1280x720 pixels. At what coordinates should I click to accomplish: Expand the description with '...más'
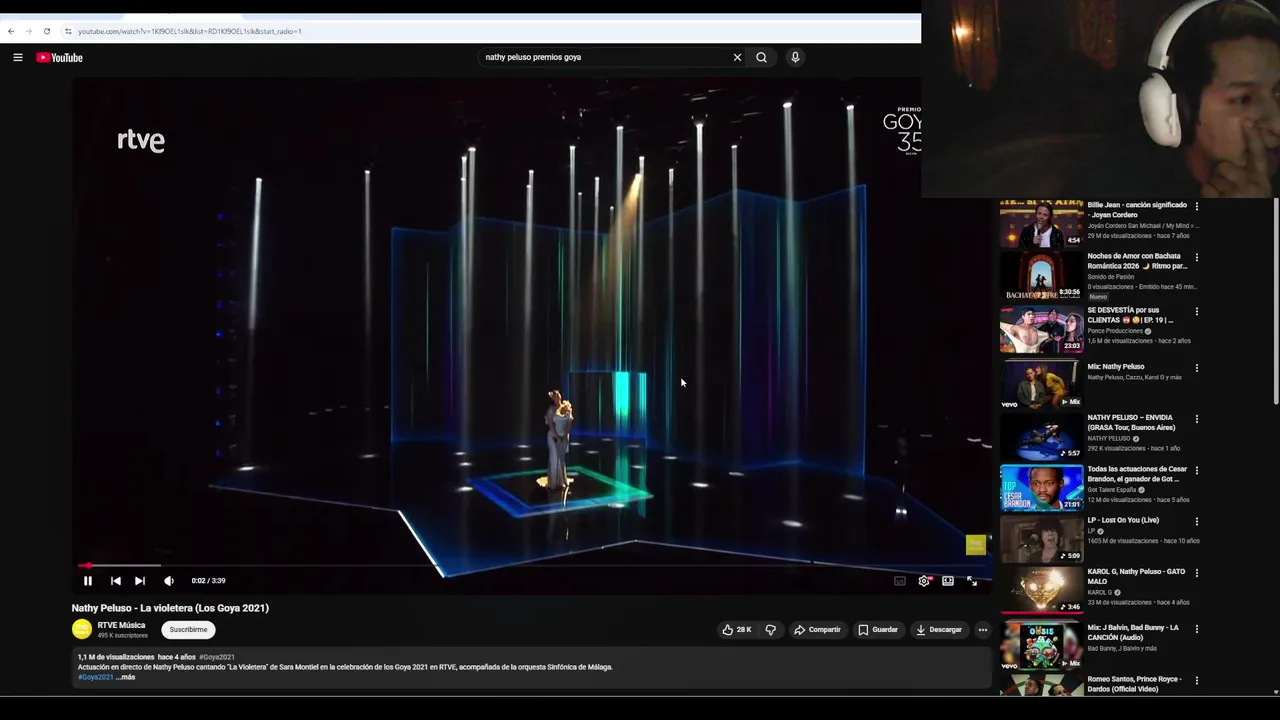[x=125, y=677]
